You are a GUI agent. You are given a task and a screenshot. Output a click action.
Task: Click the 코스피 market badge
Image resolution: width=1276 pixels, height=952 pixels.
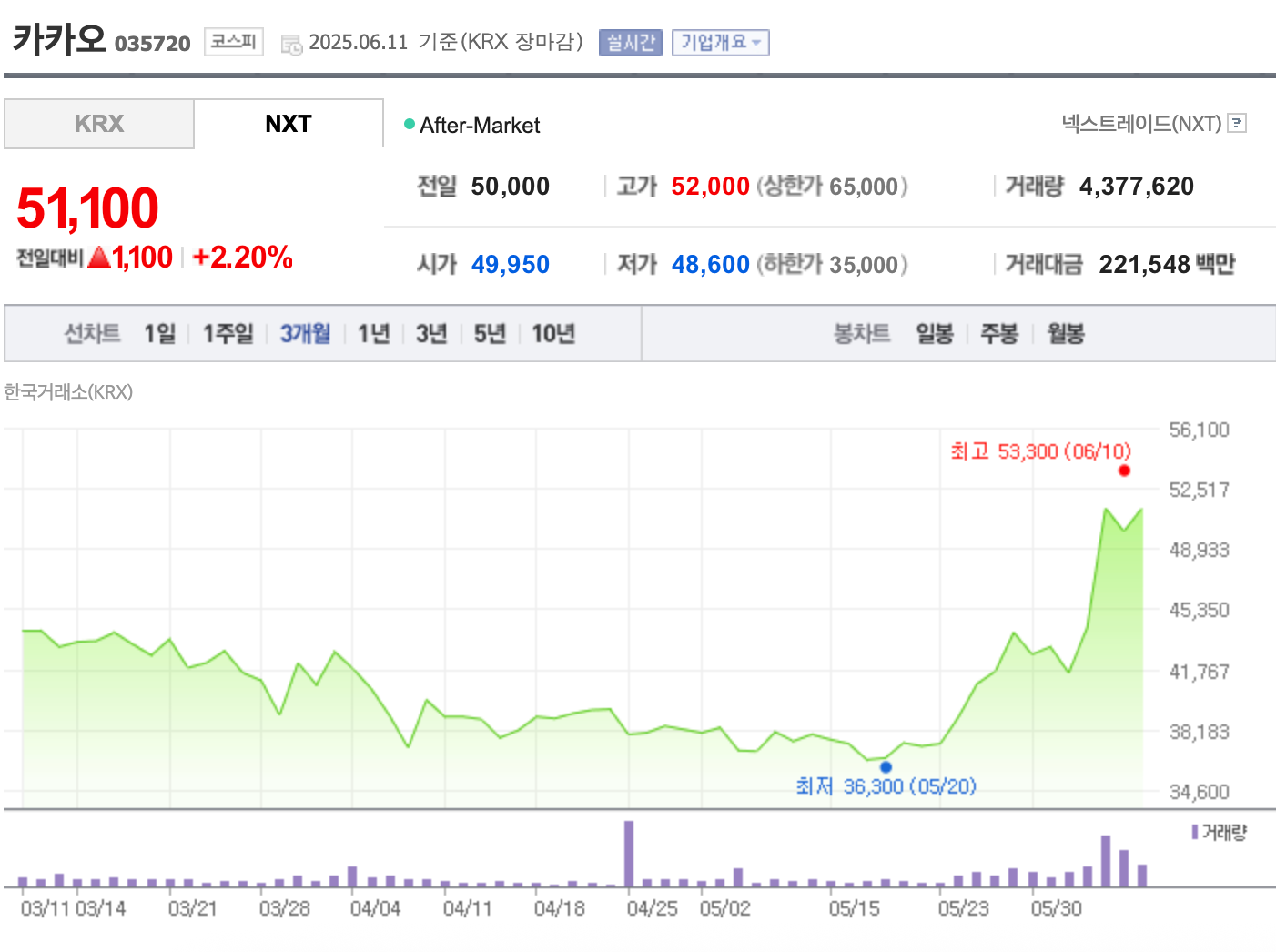[x=234, y=42]
